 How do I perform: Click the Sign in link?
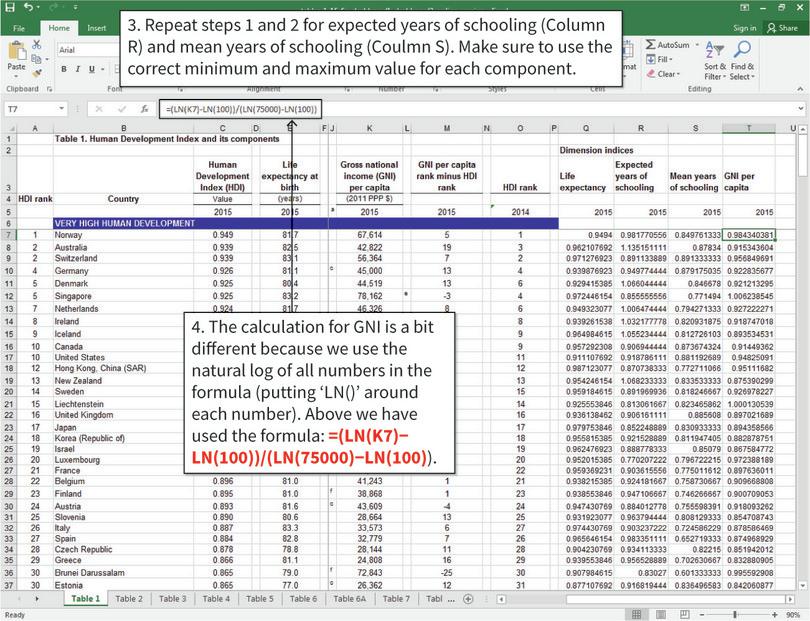point(745,28)
